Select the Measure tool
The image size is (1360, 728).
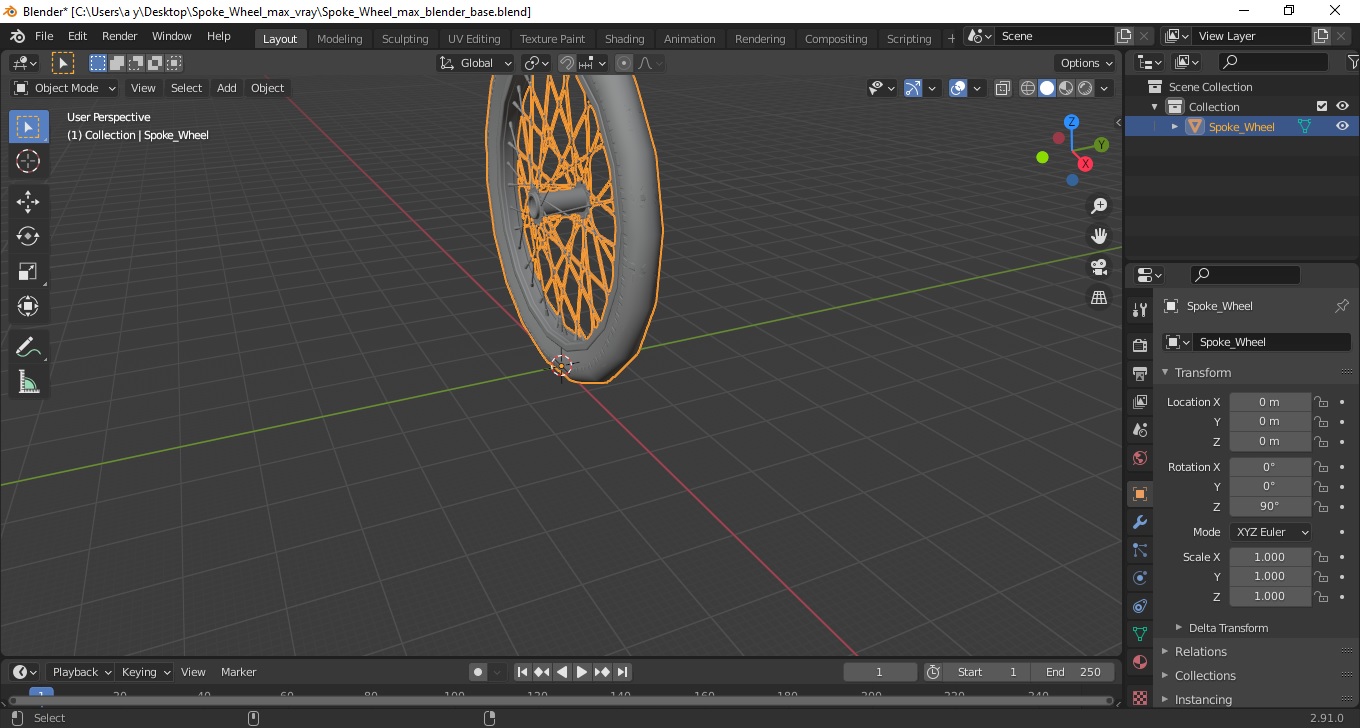coord(28,382)
